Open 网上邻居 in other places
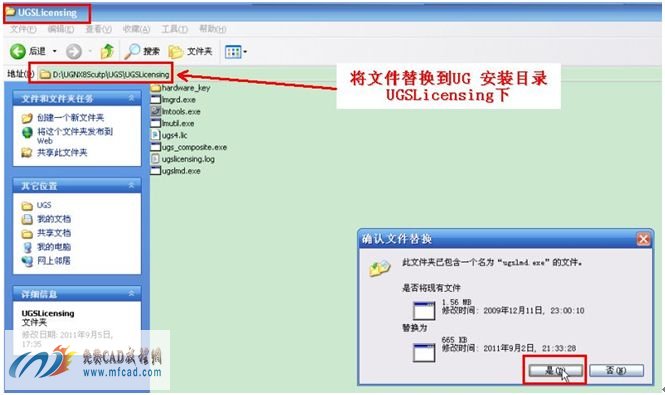 [54, 261]
